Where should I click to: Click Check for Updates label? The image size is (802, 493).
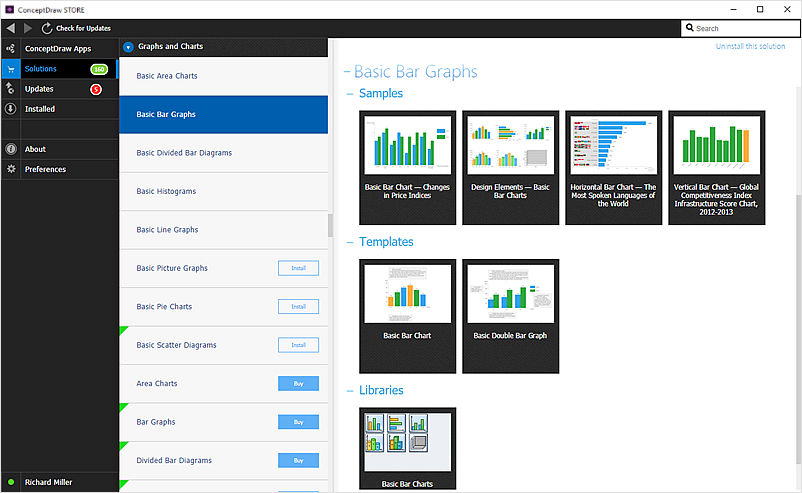[x=83, y=28]
